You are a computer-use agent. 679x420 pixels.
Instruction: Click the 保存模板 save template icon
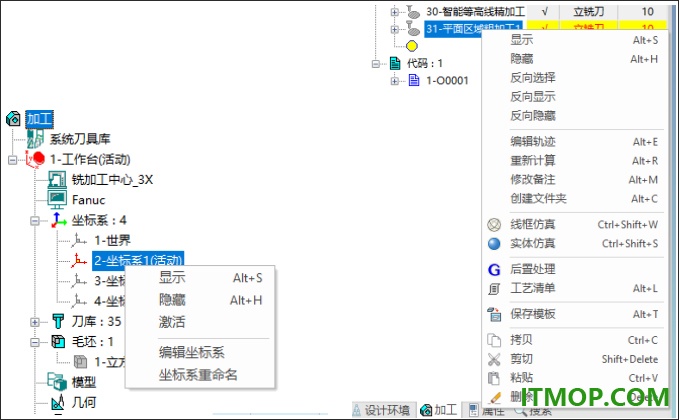click(494, 314)
